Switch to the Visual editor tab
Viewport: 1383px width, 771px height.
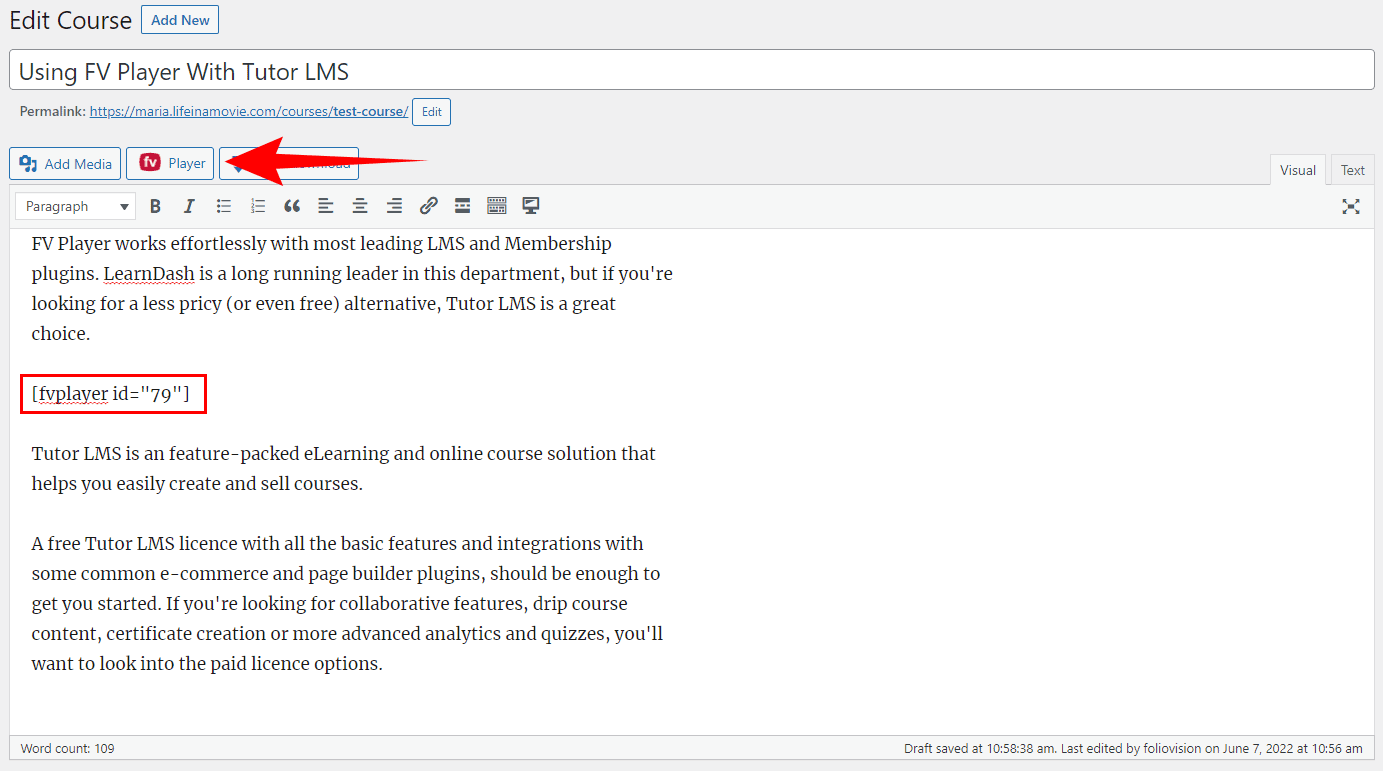[x=1298, y=170]
